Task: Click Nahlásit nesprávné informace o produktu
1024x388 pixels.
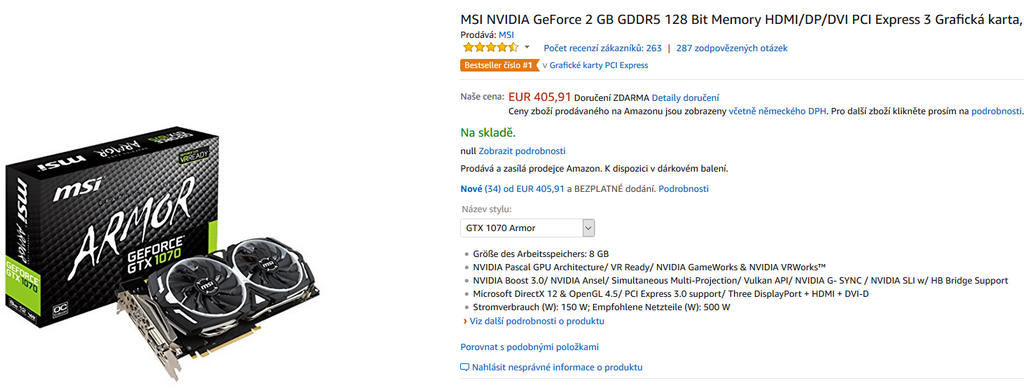Action: (x=557, y=367)
